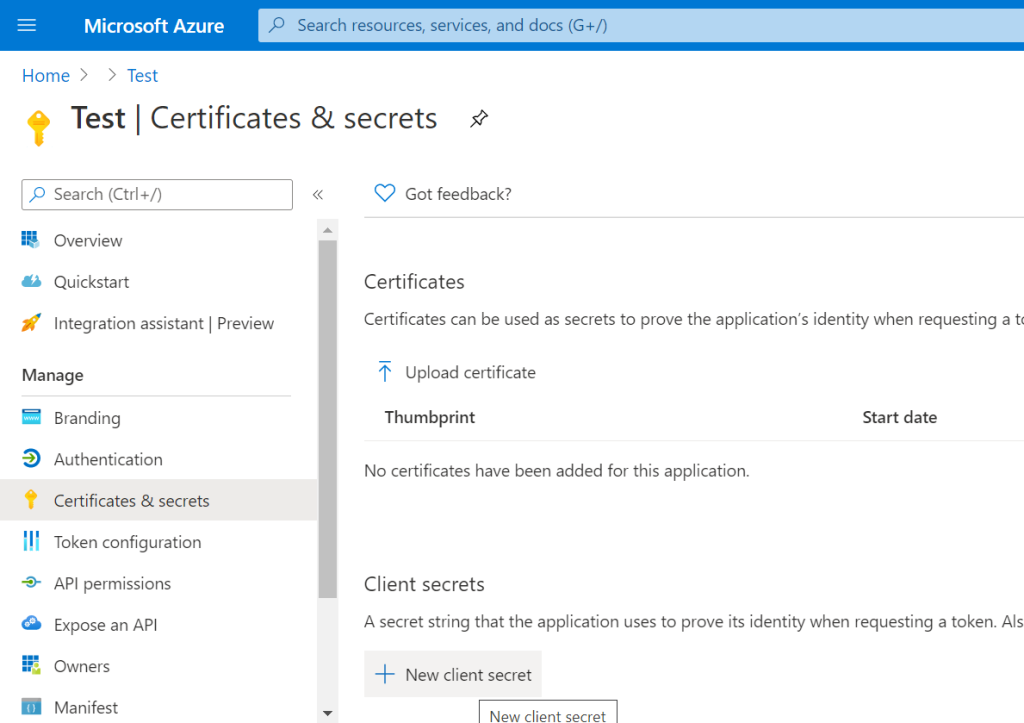Click the 'No certificates have been added' message

click(556, 471)
